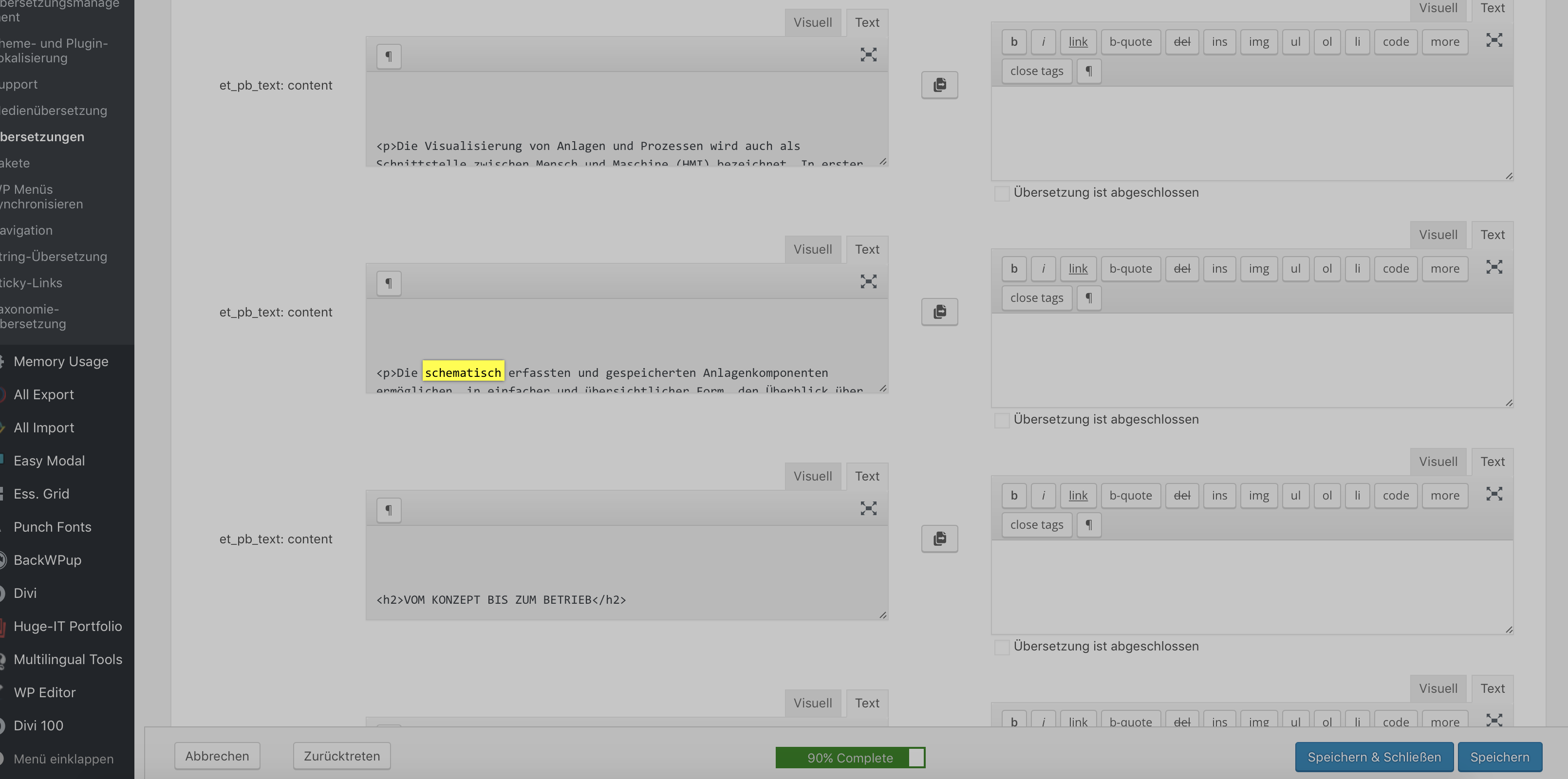Insert b-quote in second translation editor
The height and width of the screenshot is (779, 1568).
tap(1130, 269)
